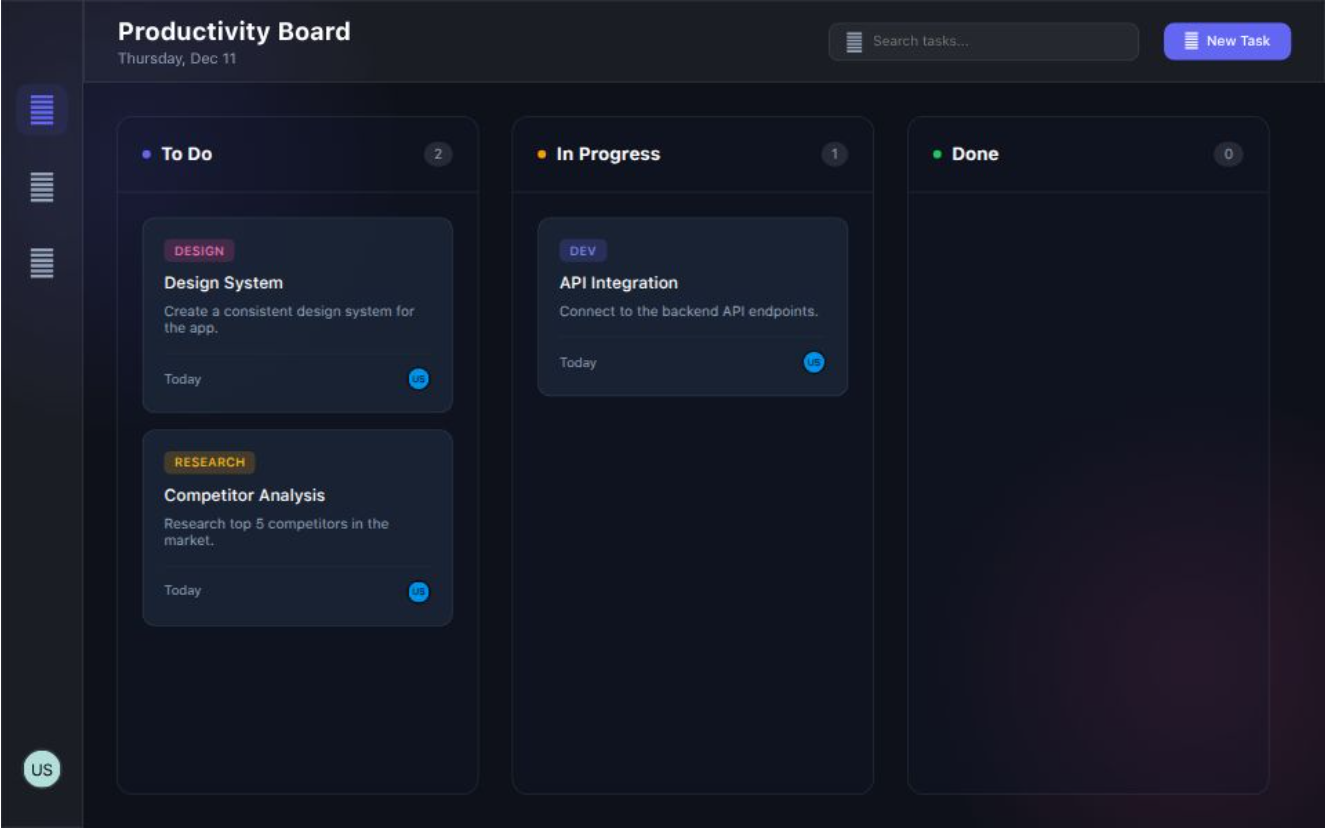The width and height of the screenshot is (1326, 828).
Task: Click the second sidebar navigation icon
Action: coord(41,188)
